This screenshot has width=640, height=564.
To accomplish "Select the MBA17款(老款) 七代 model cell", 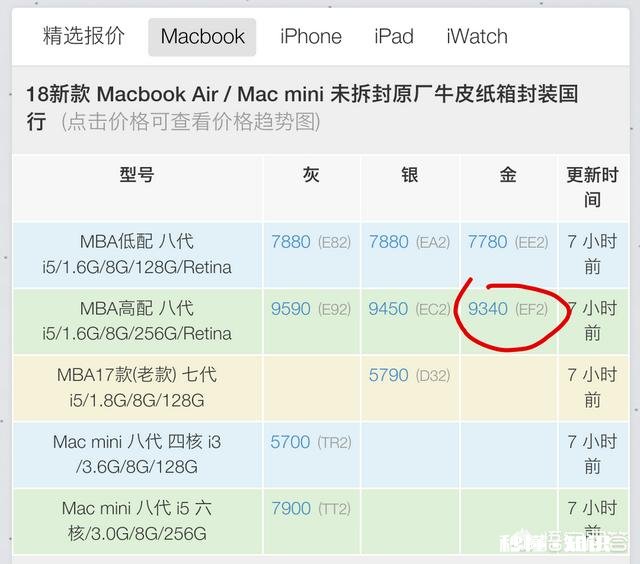I will pos(137,388).
